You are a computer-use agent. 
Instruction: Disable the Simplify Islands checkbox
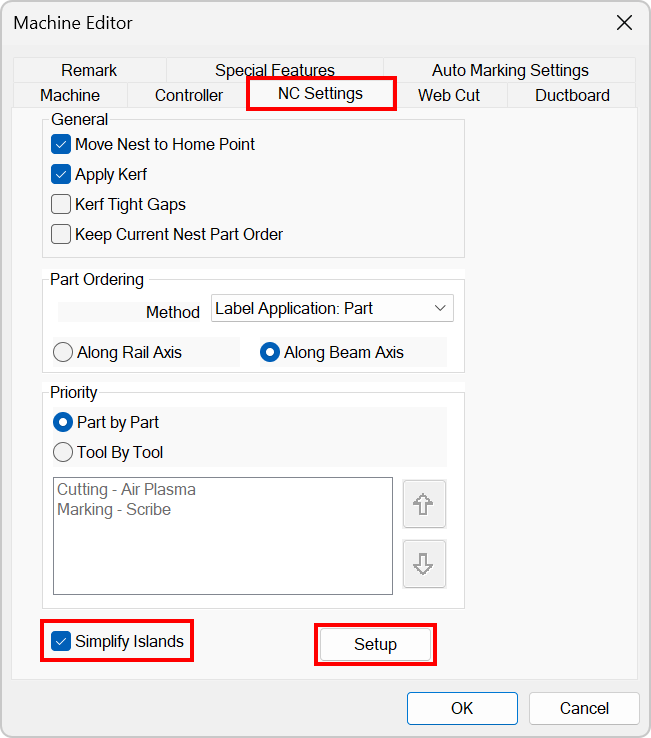tap(61, 641)
